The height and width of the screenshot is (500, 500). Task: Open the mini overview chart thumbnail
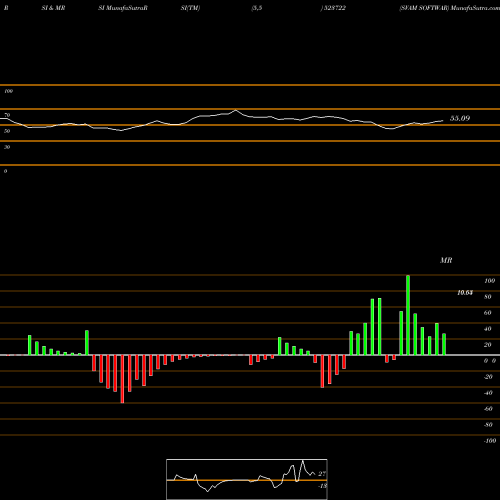point(247,479)
